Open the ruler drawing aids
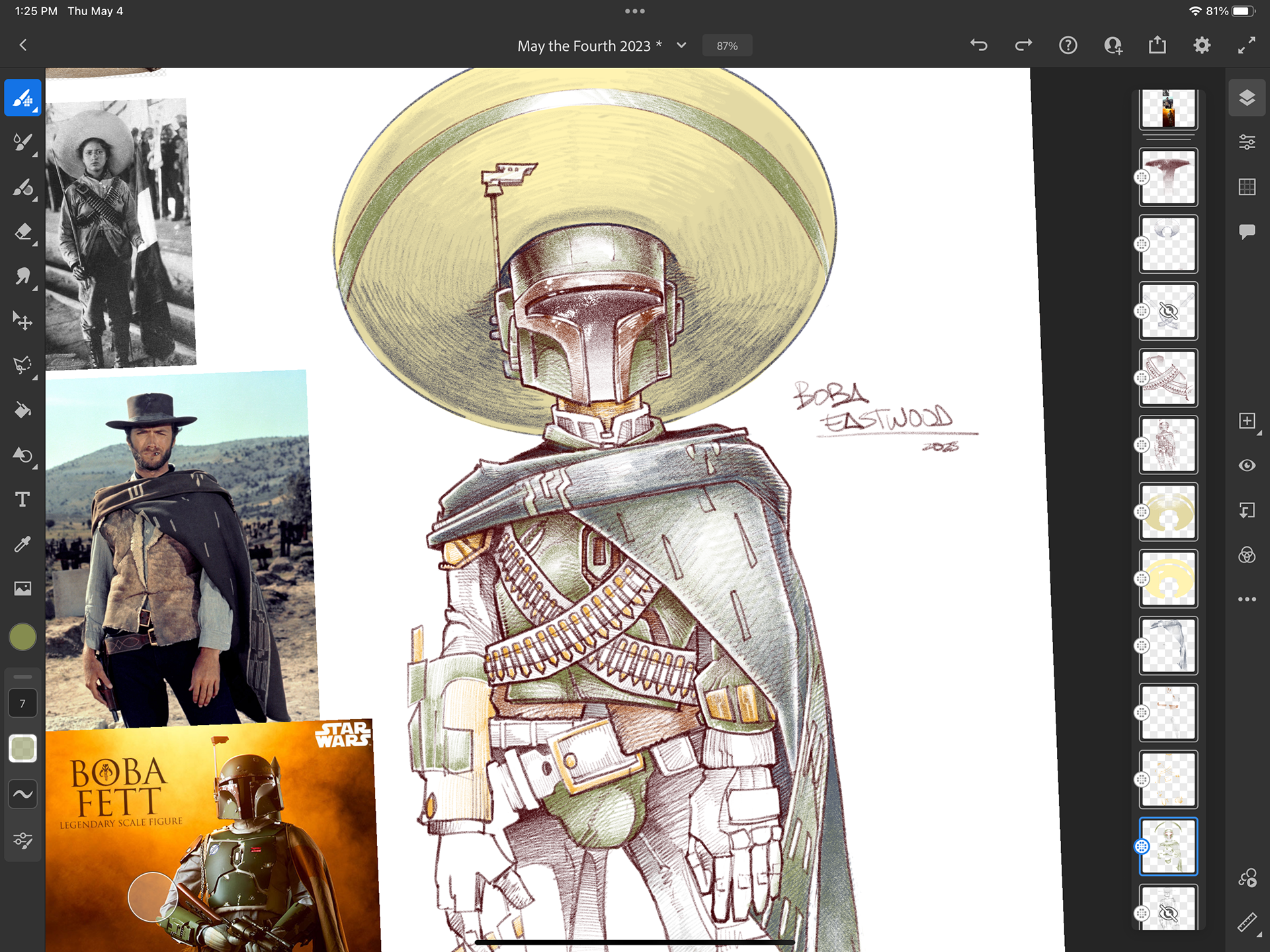 [x=1247, y=922]
